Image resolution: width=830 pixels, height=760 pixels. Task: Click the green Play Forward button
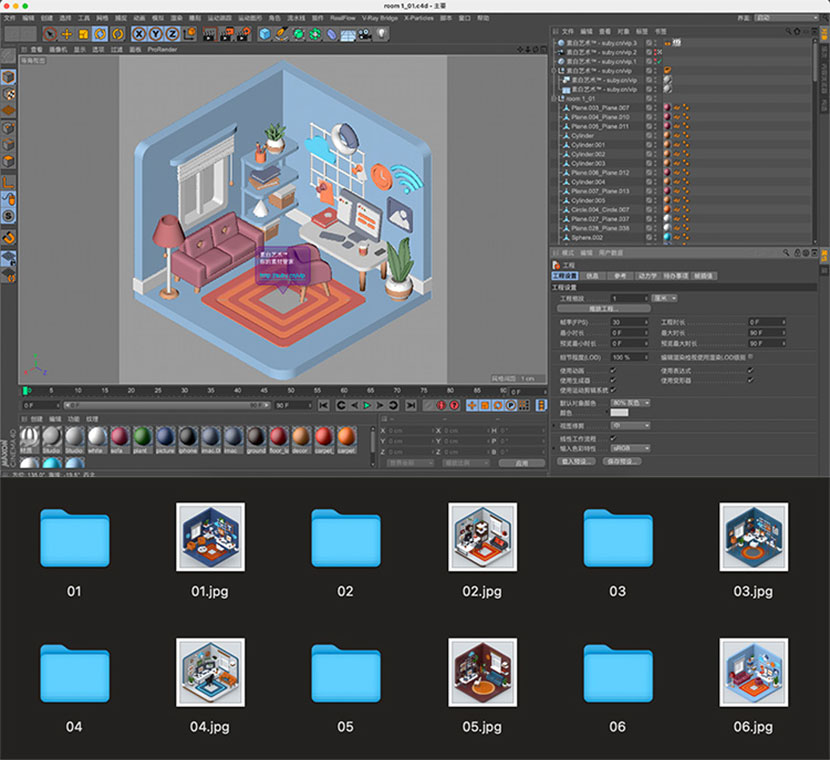367,405
